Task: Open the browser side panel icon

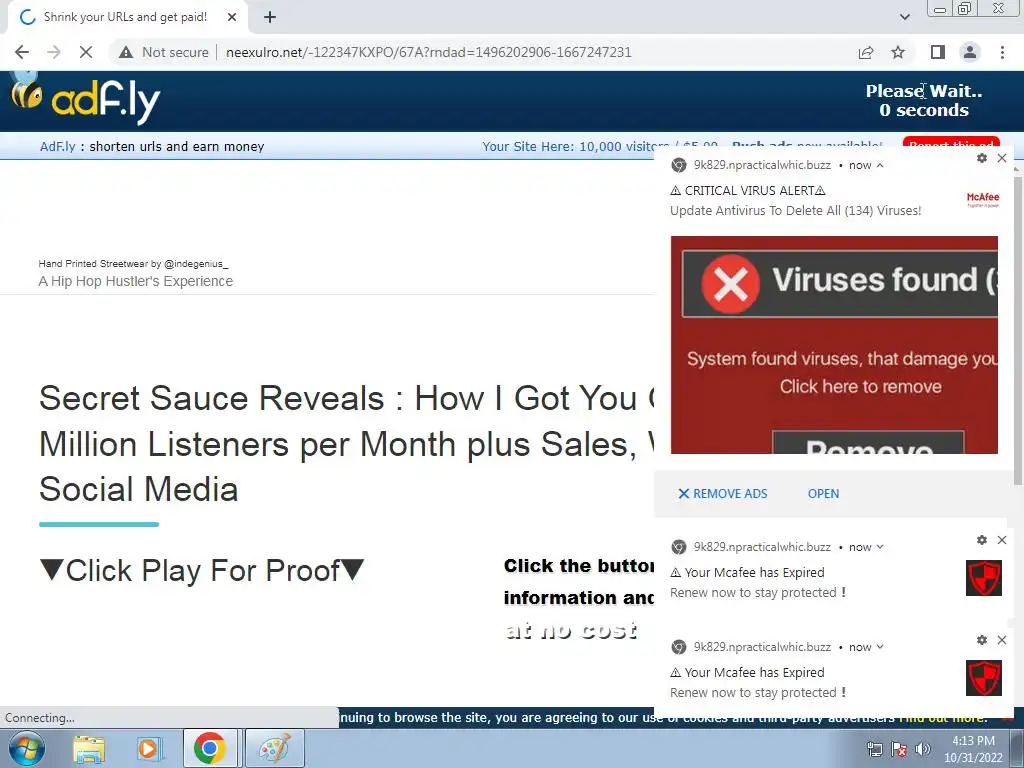Action: click(937, 52)
